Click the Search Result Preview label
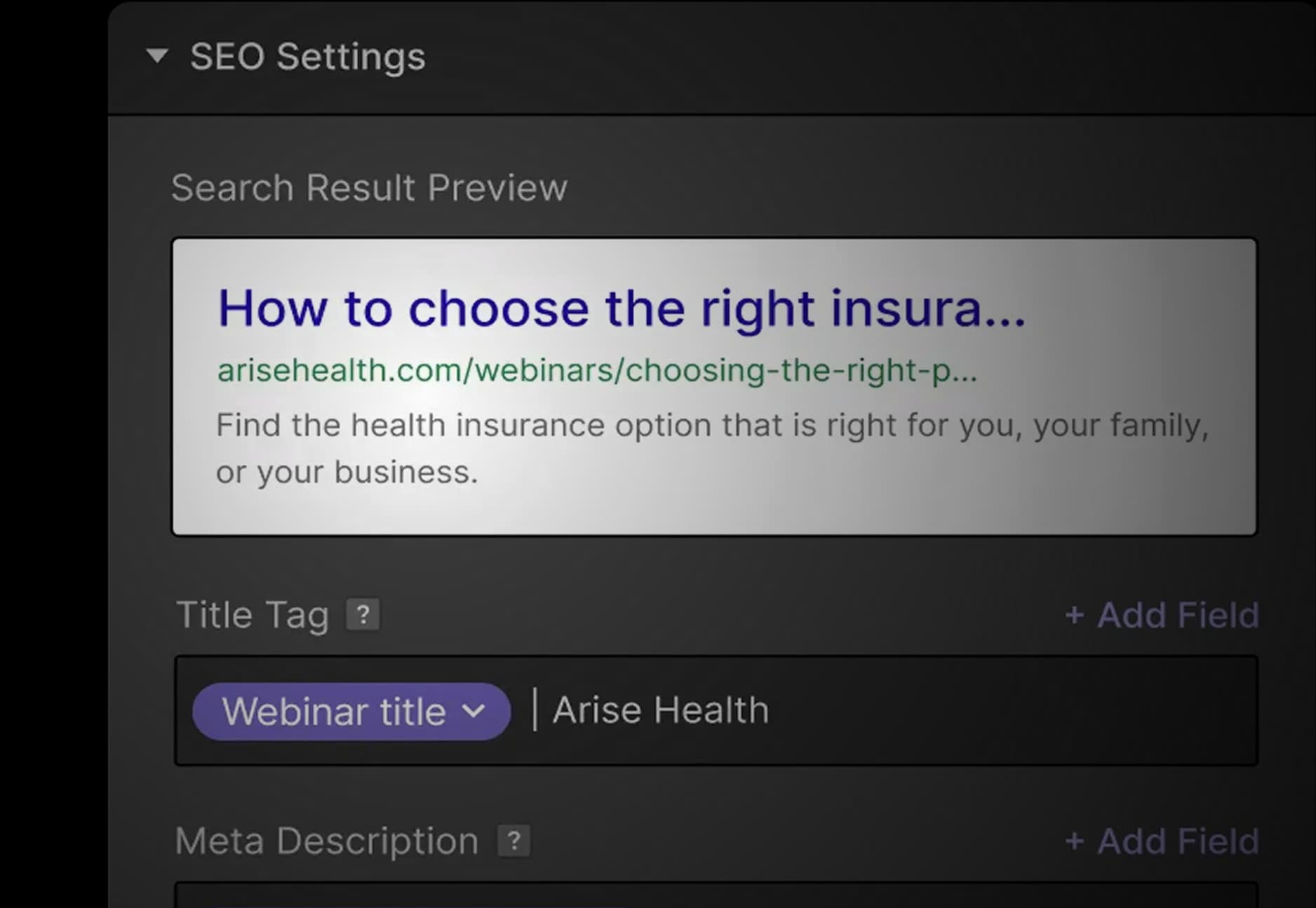 [369, 188]
